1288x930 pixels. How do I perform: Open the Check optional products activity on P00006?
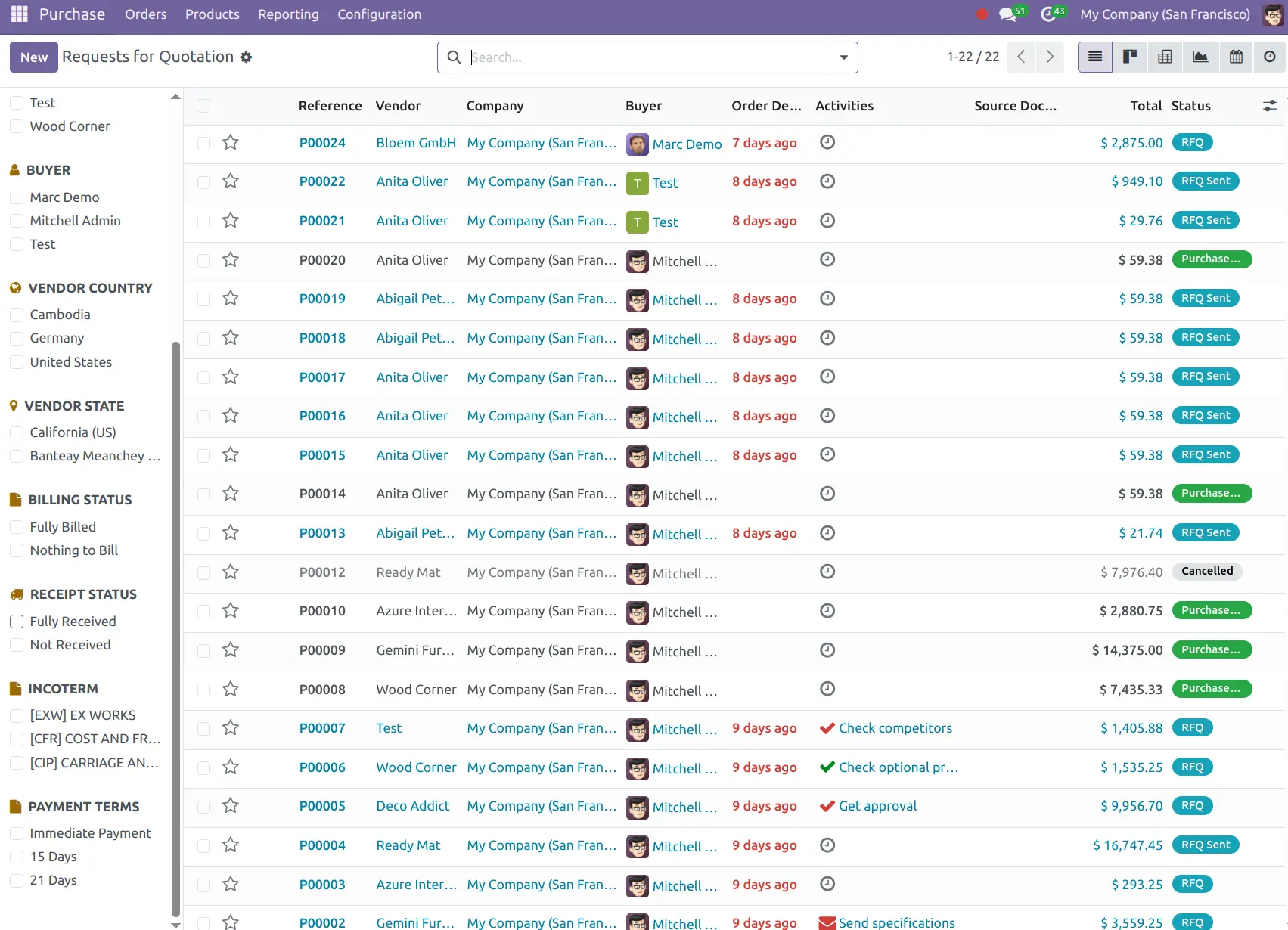[x=898, y=767]
